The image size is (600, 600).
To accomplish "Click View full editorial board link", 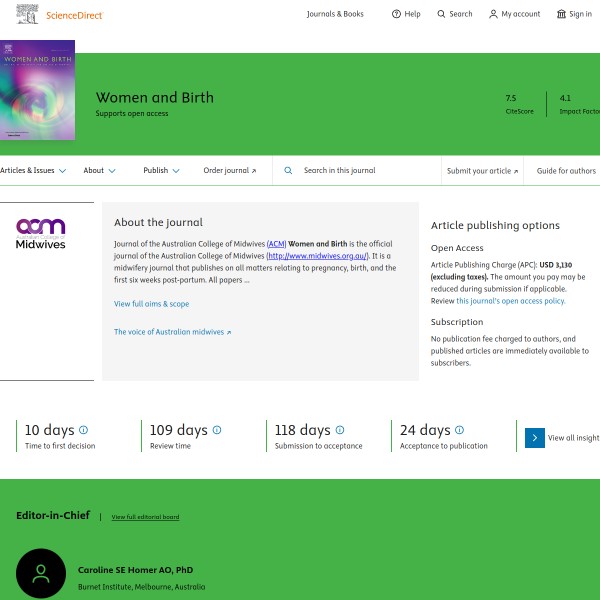I will [145, 517].
